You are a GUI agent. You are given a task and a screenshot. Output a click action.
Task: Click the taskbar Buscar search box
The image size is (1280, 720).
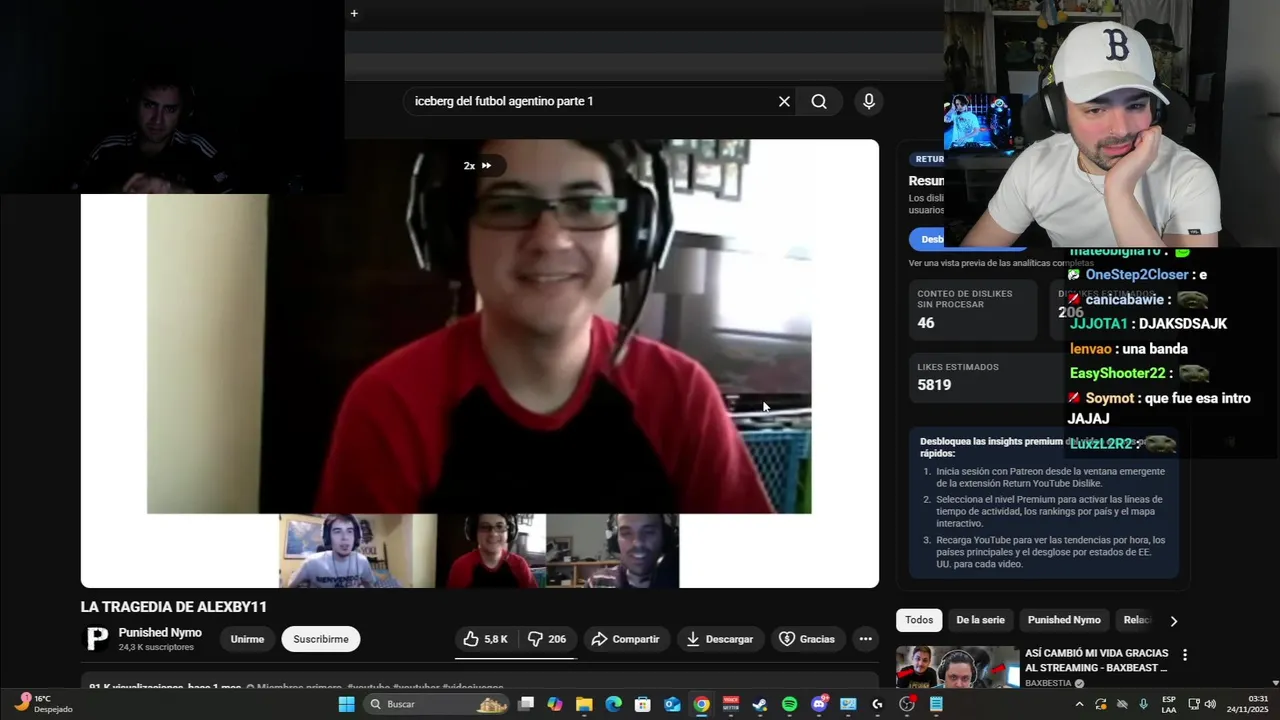(437, 704)
